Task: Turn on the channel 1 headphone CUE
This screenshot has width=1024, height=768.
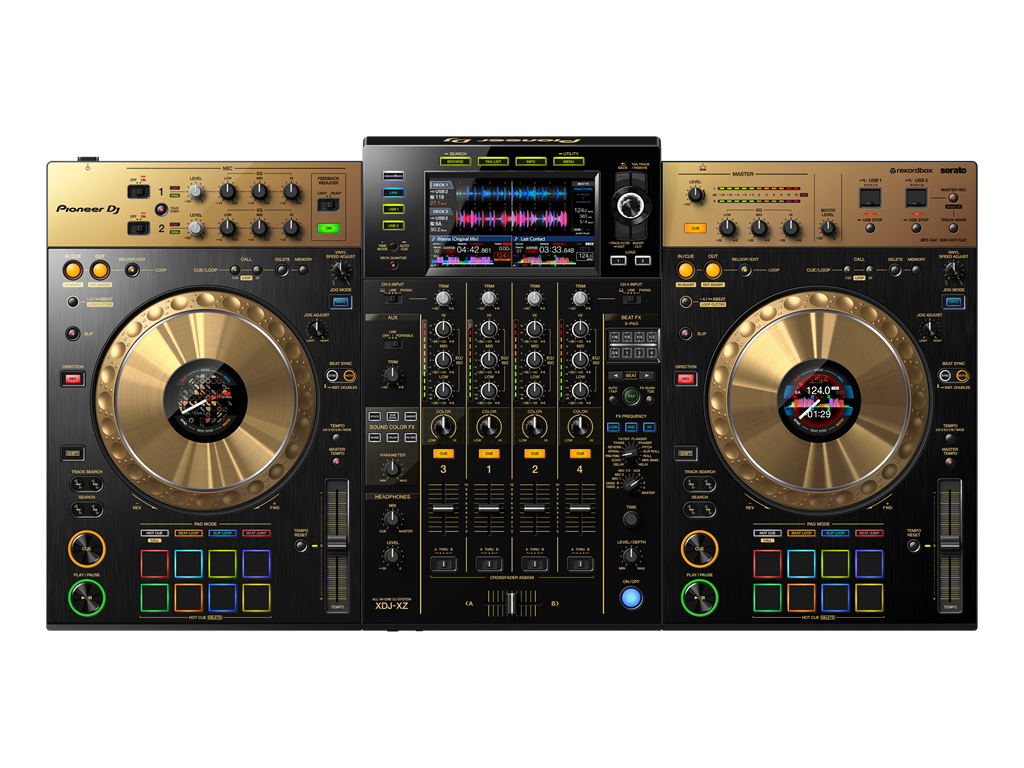Action: (489, 453)
